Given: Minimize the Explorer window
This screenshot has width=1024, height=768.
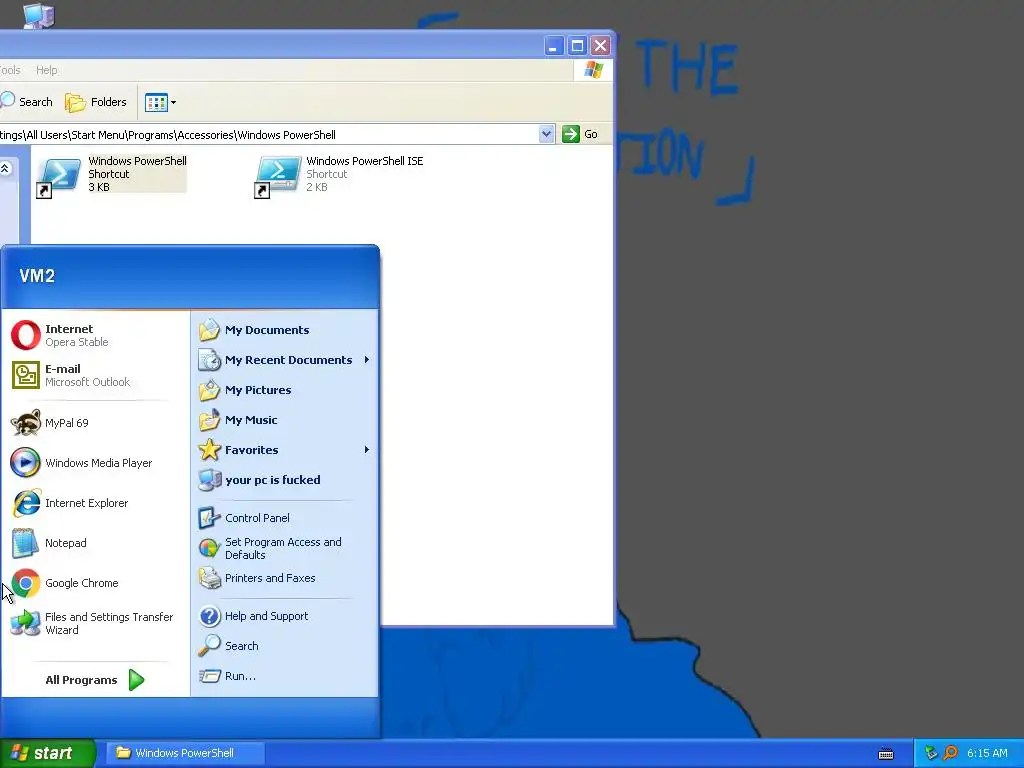Looking at the screenshot, I should [554, 46].
